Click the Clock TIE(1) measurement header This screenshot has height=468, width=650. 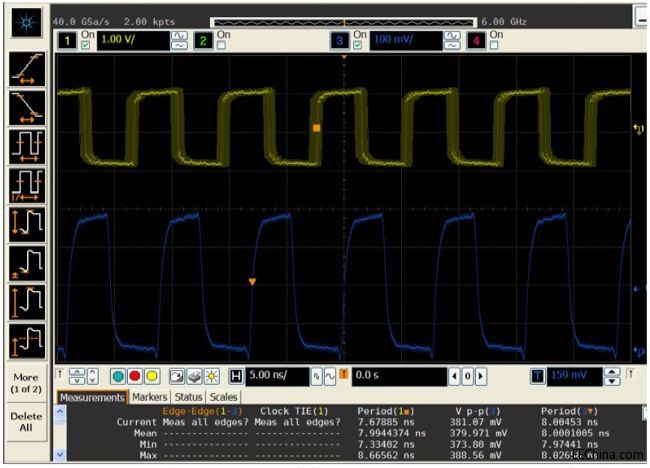[x=294, y=411]
